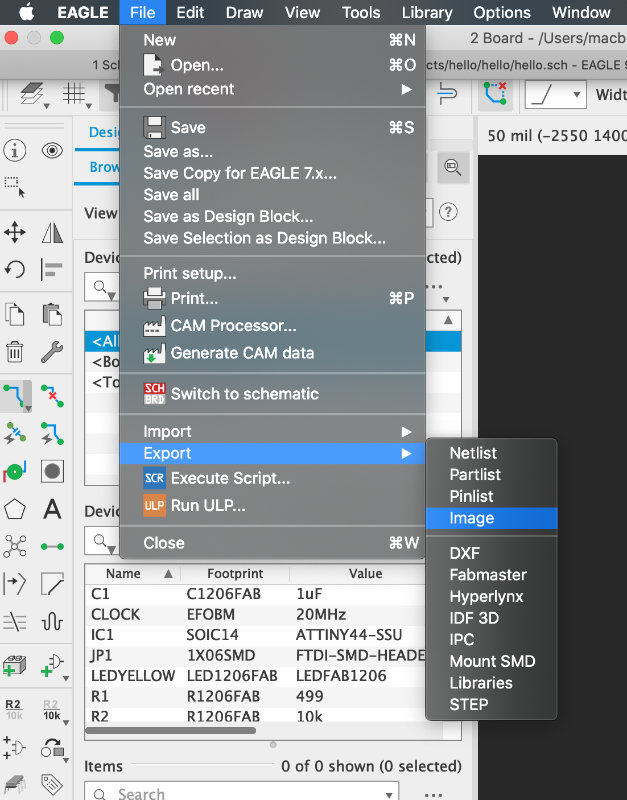Open the Library menu
Viewport: 627px width, 800px height.
(x=427, y=12)
